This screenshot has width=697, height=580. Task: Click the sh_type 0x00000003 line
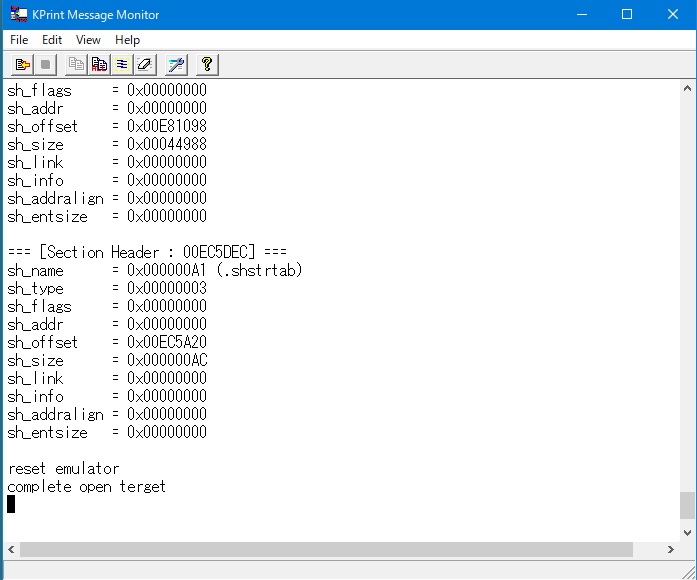pyautogui.click(x=107, y=288)
